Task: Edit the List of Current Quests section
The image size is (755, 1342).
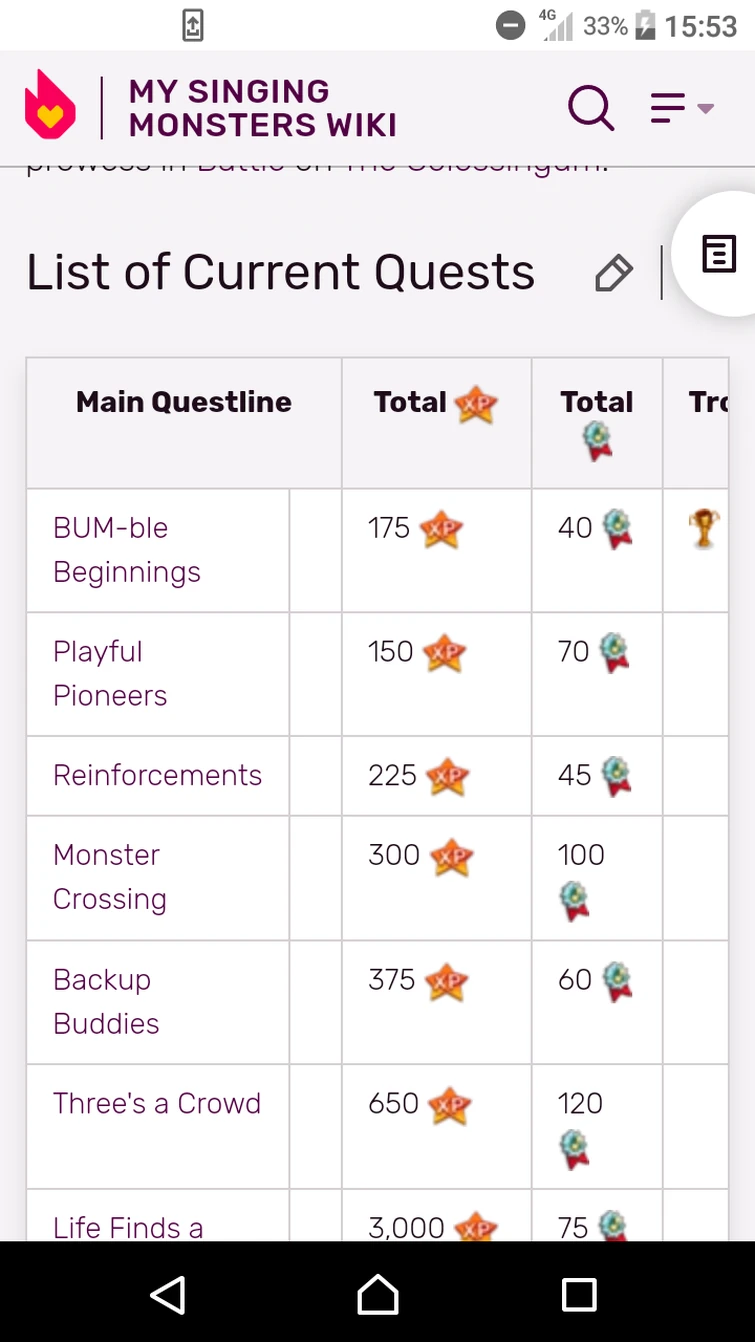Action: point(613,273)
